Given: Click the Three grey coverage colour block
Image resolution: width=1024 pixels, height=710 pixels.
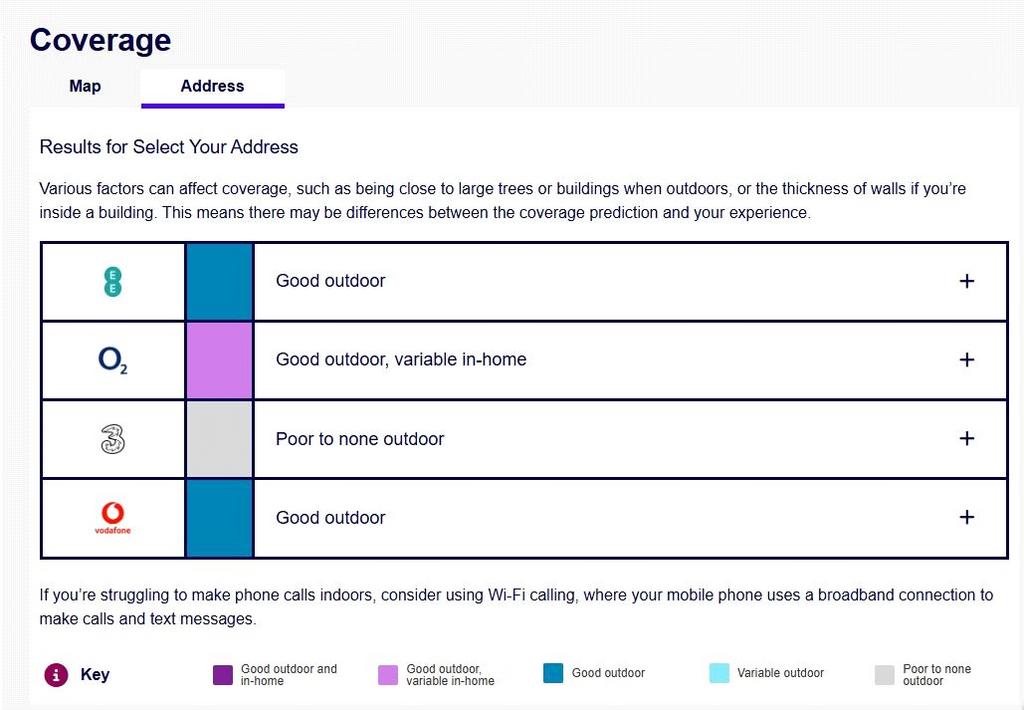Looking at the screenshot, I should [x=219, y=439].
